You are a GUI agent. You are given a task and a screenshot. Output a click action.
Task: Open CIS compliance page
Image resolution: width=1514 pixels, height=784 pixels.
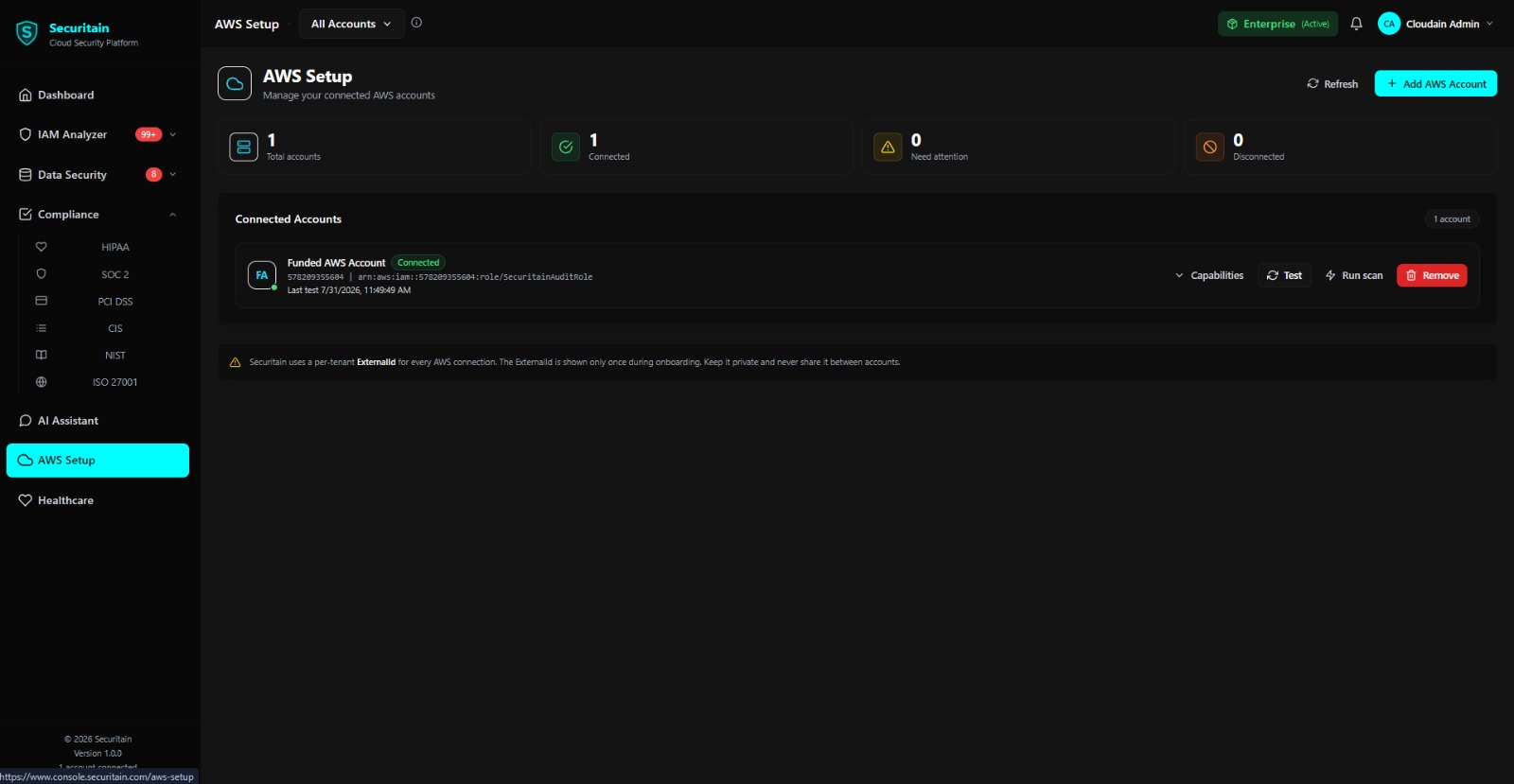[x=115, y=328]
